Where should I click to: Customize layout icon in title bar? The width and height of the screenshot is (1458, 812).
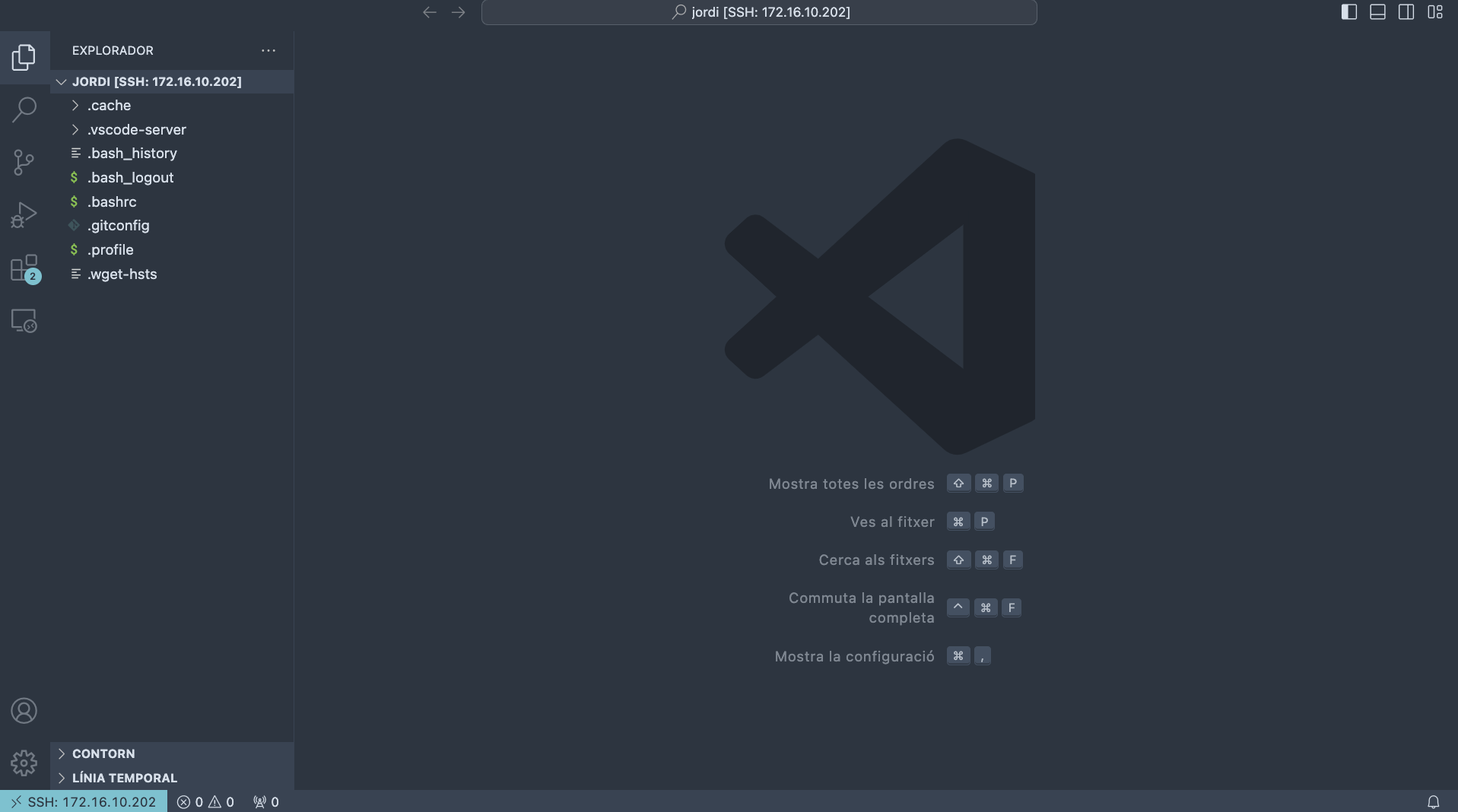click(1435, 12)
